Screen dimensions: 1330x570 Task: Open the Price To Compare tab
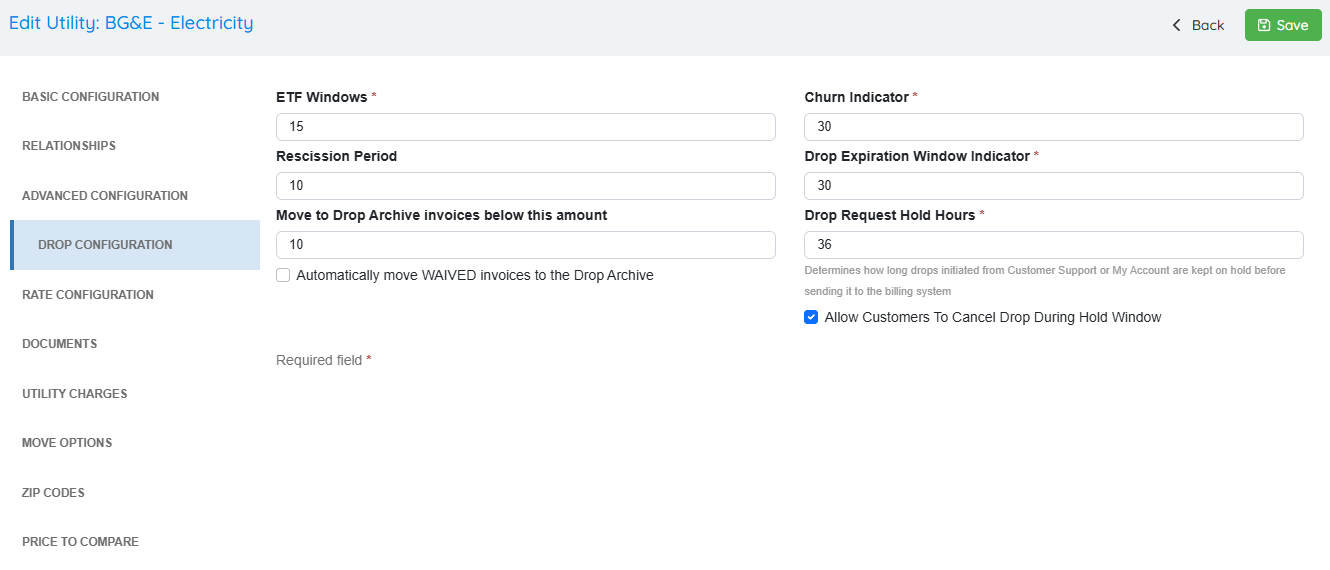tap(80, 542)
